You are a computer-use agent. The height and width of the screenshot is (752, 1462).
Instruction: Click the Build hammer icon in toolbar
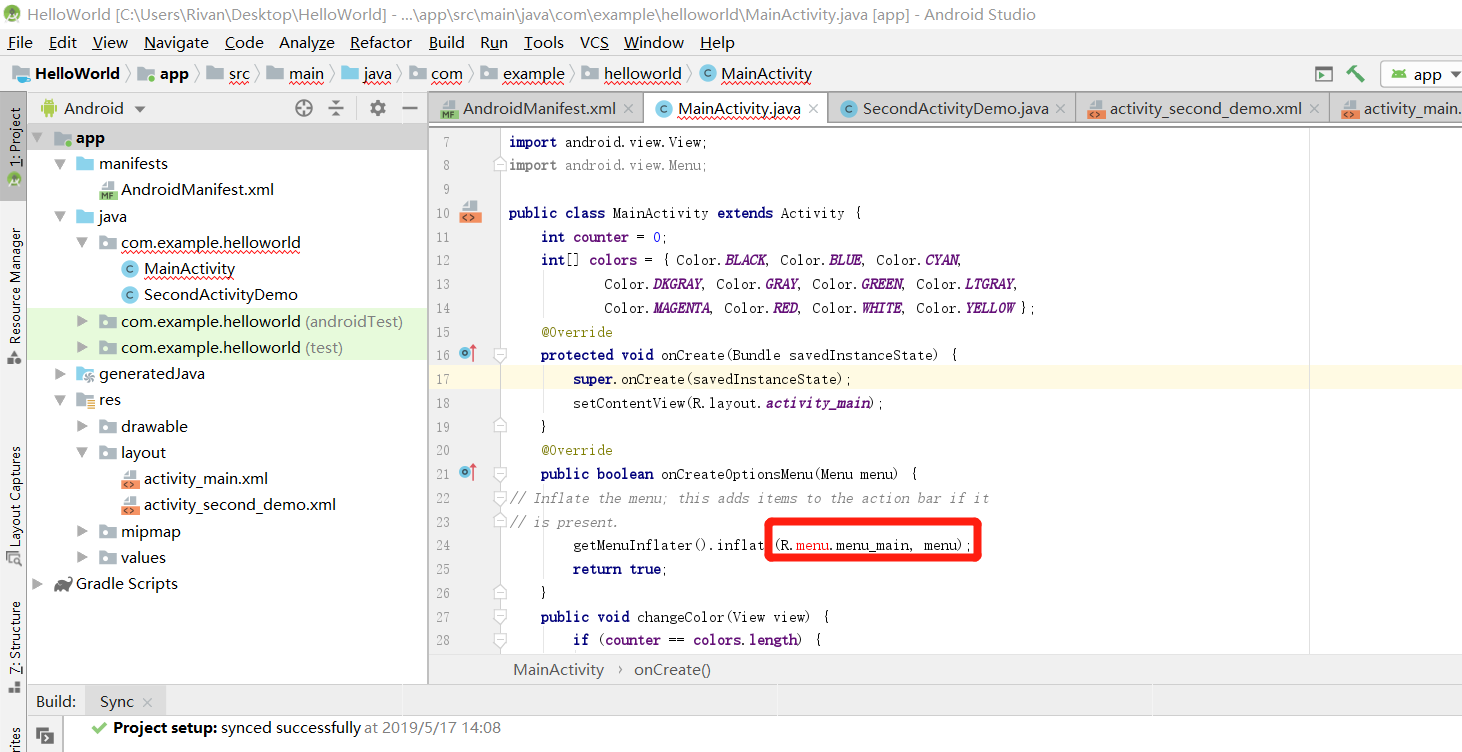click(1355, 74)
